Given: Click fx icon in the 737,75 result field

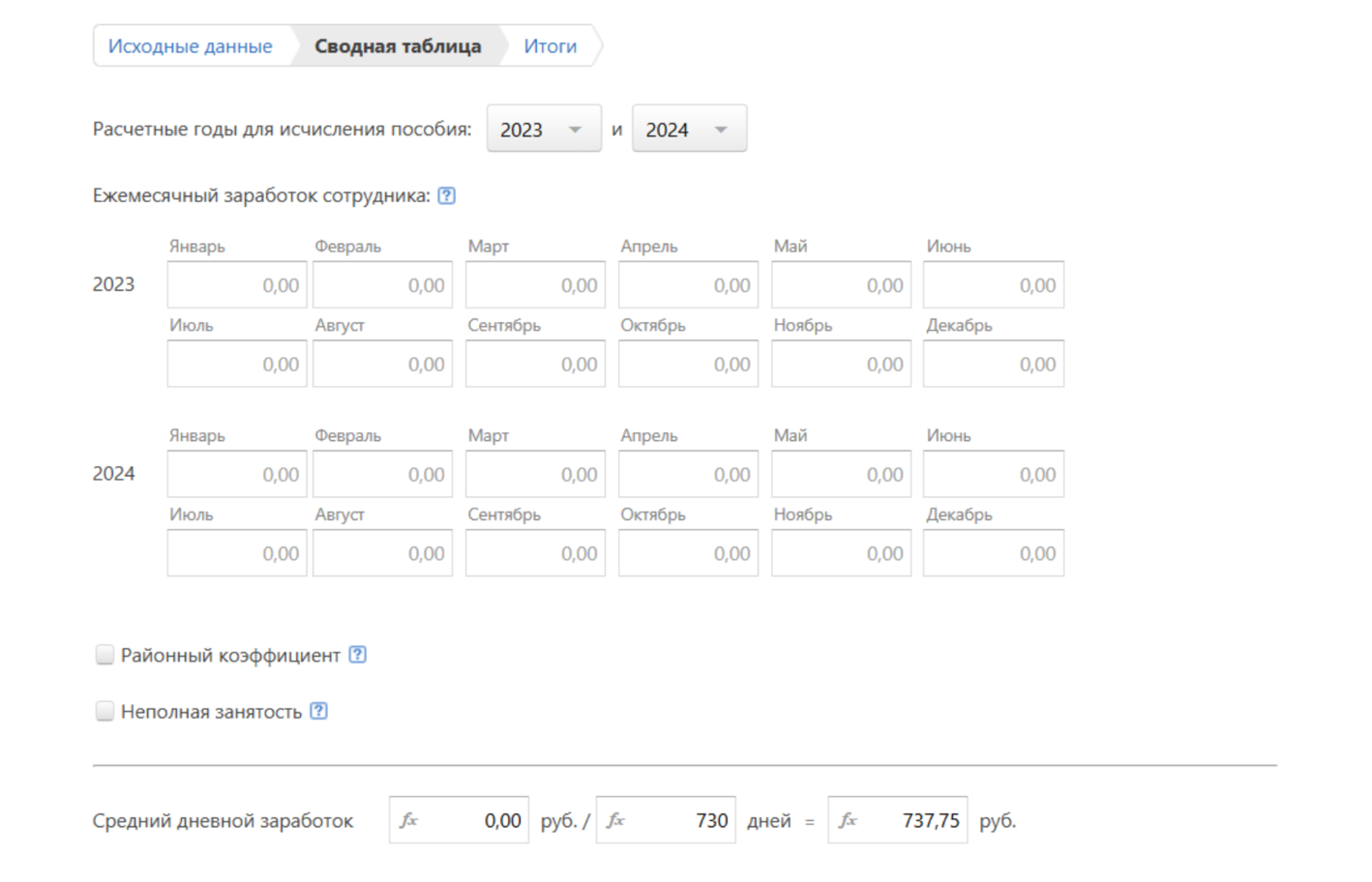Looking at the screenshot, I should [848, 820].
